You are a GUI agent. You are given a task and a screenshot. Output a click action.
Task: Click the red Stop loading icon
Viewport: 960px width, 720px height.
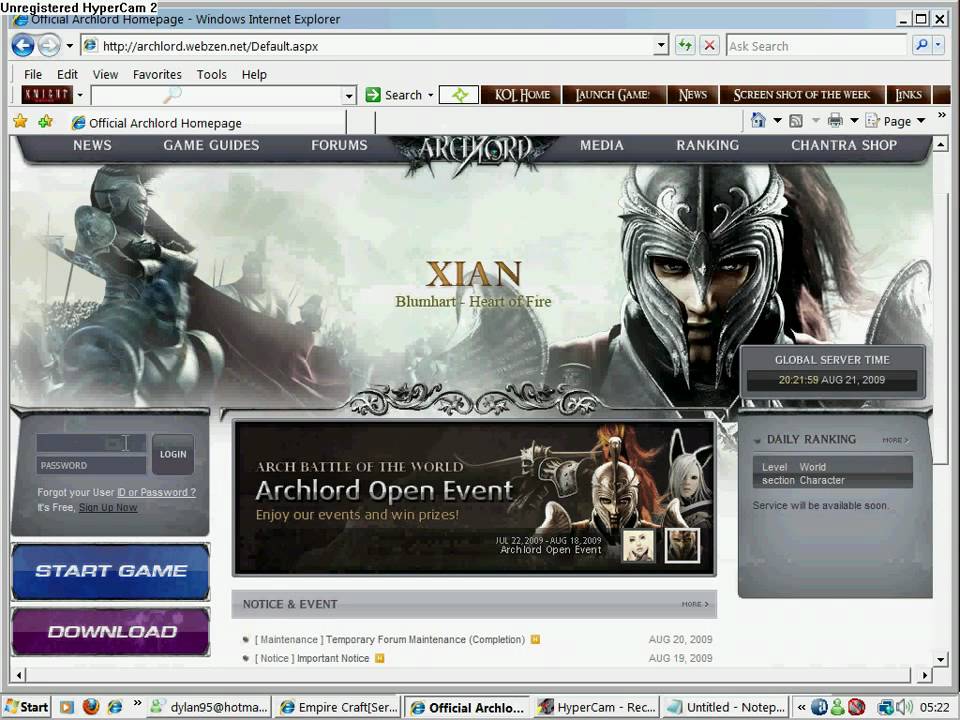[709, 45]
